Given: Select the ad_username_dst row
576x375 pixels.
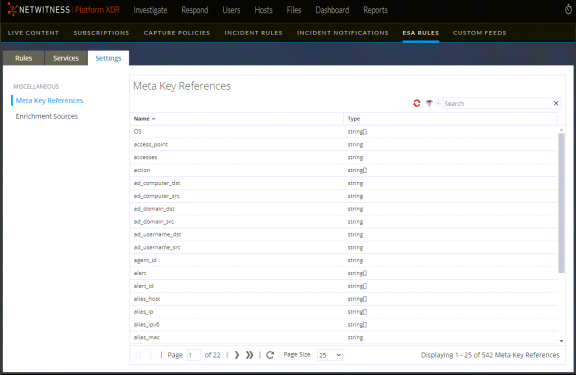Looking at the screenshot, I should click(344, 234).
